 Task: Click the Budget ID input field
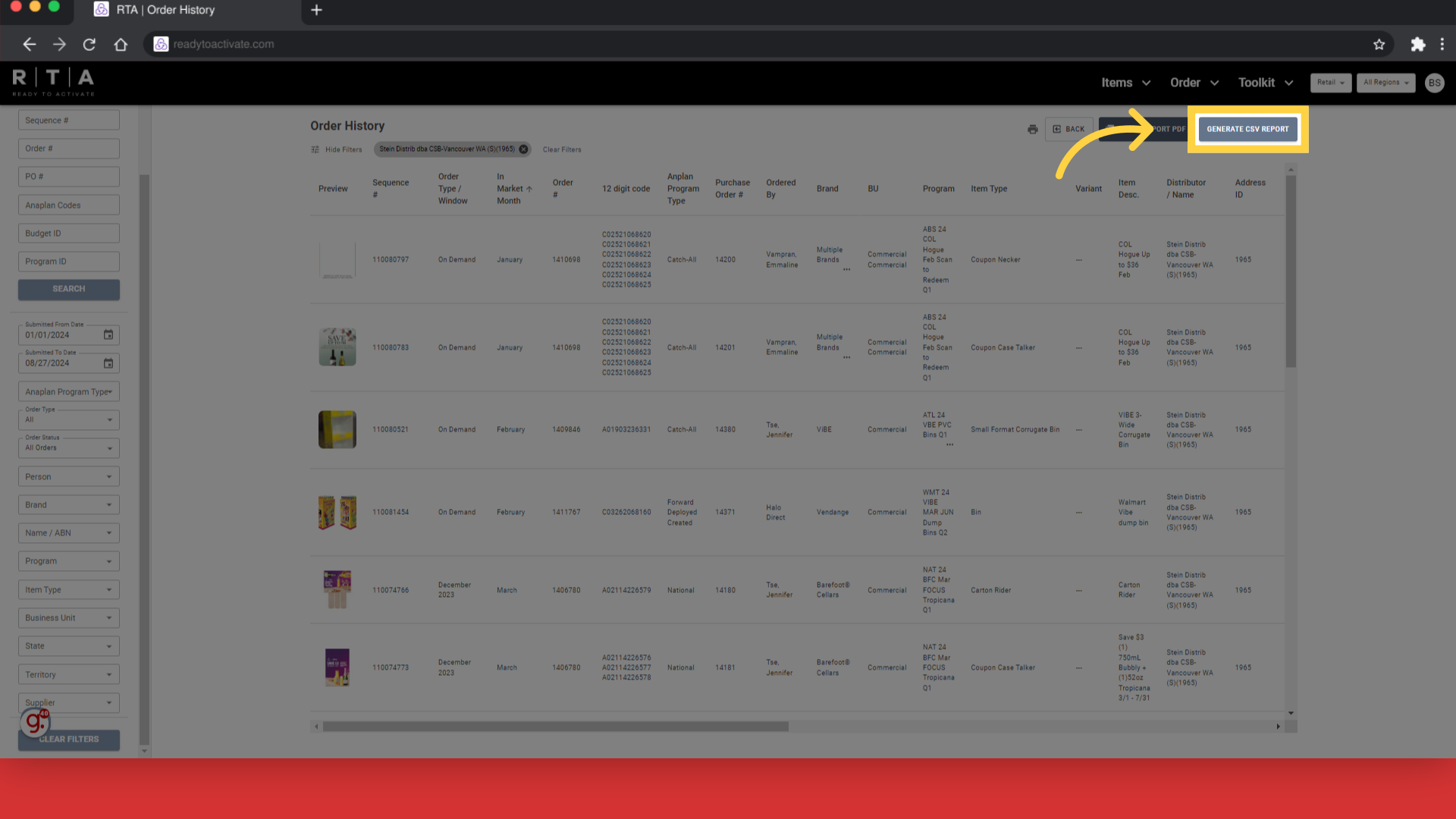coord(68,234)
